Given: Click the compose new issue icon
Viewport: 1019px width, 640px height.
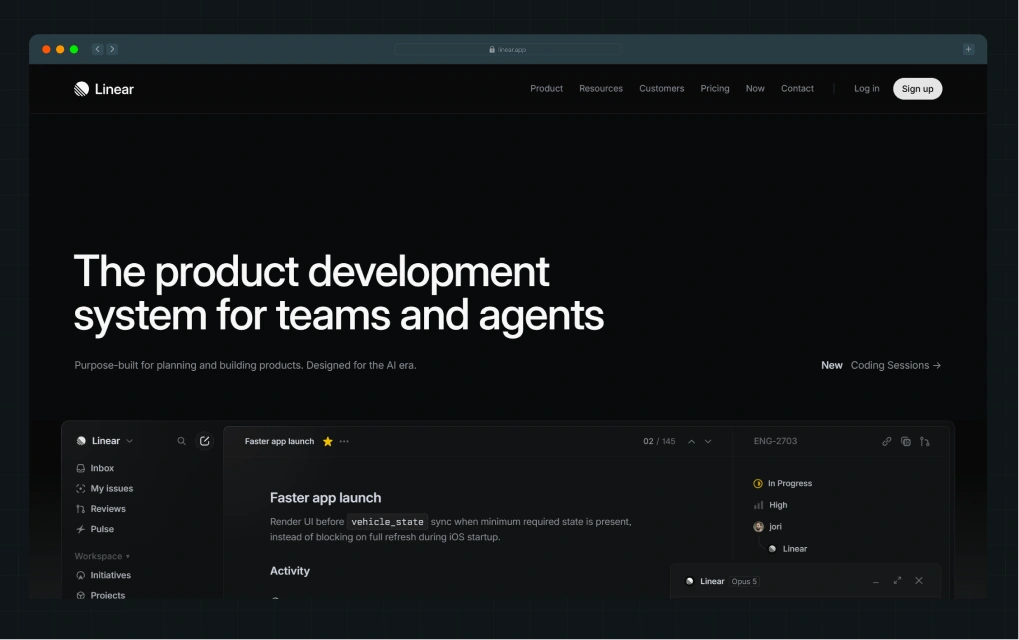Looking at the screenshot, I should (205, 441).
